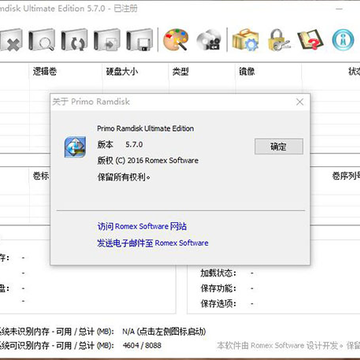Click the disk with arrow toolbar icon
Image resolution: width=360 pixels, height=360 pixels.
click(107, 40)
